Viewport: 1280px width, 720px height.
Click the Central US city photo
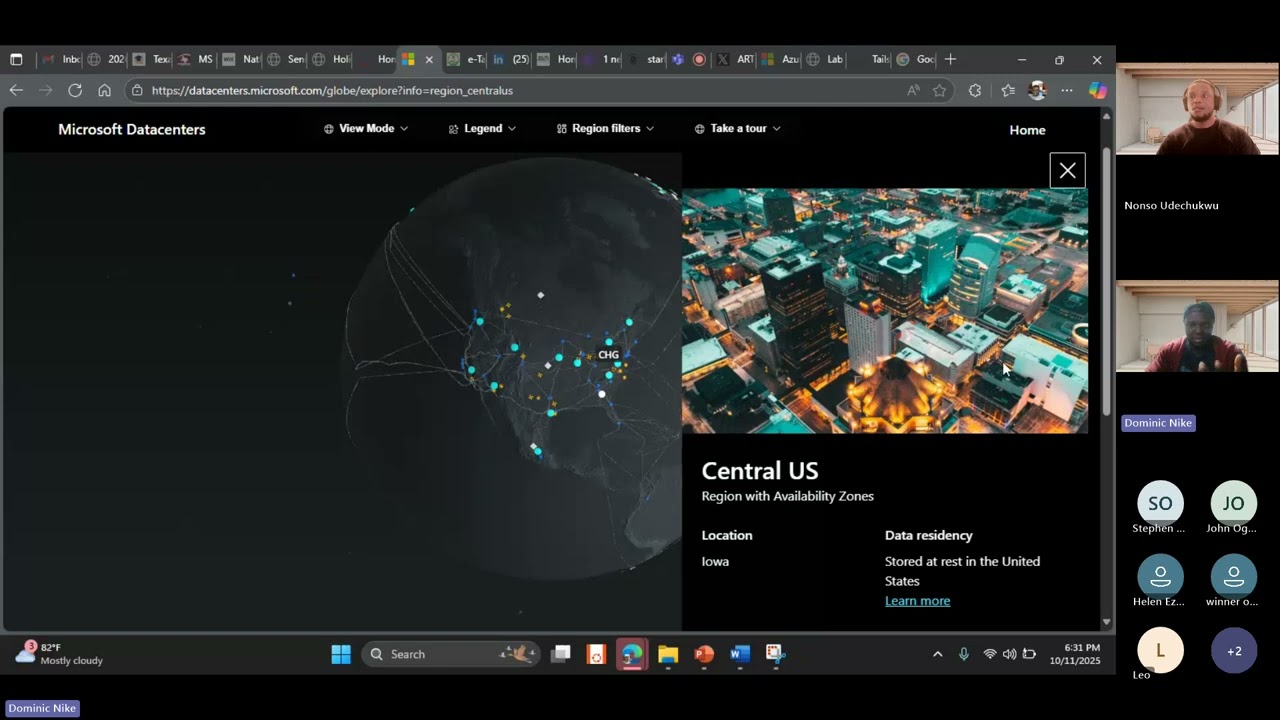pyautogui.click(x=885, y=311)
